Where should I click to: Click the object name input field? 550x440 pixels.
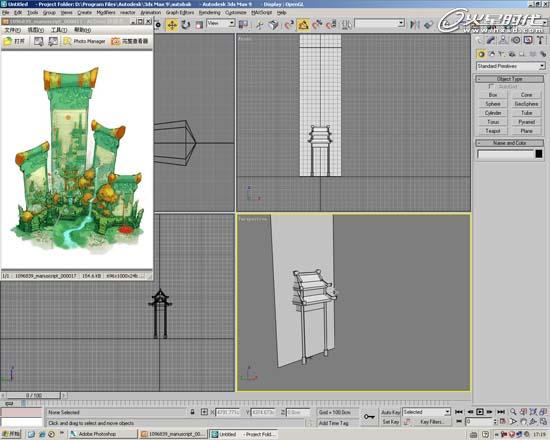(x=505, y=154)
